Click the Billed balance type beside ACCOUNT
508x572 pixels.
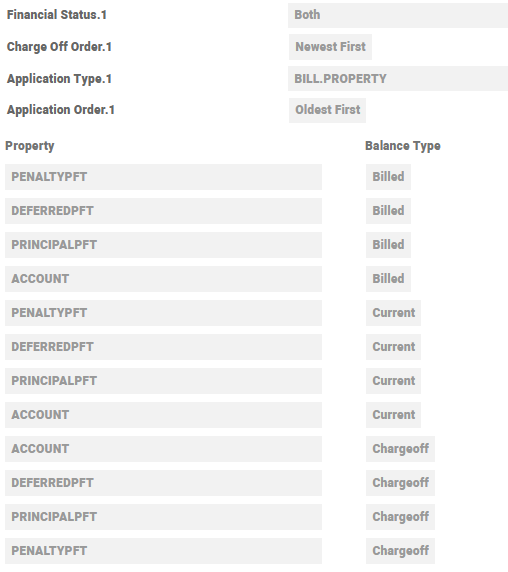click(x=388, y=279)
